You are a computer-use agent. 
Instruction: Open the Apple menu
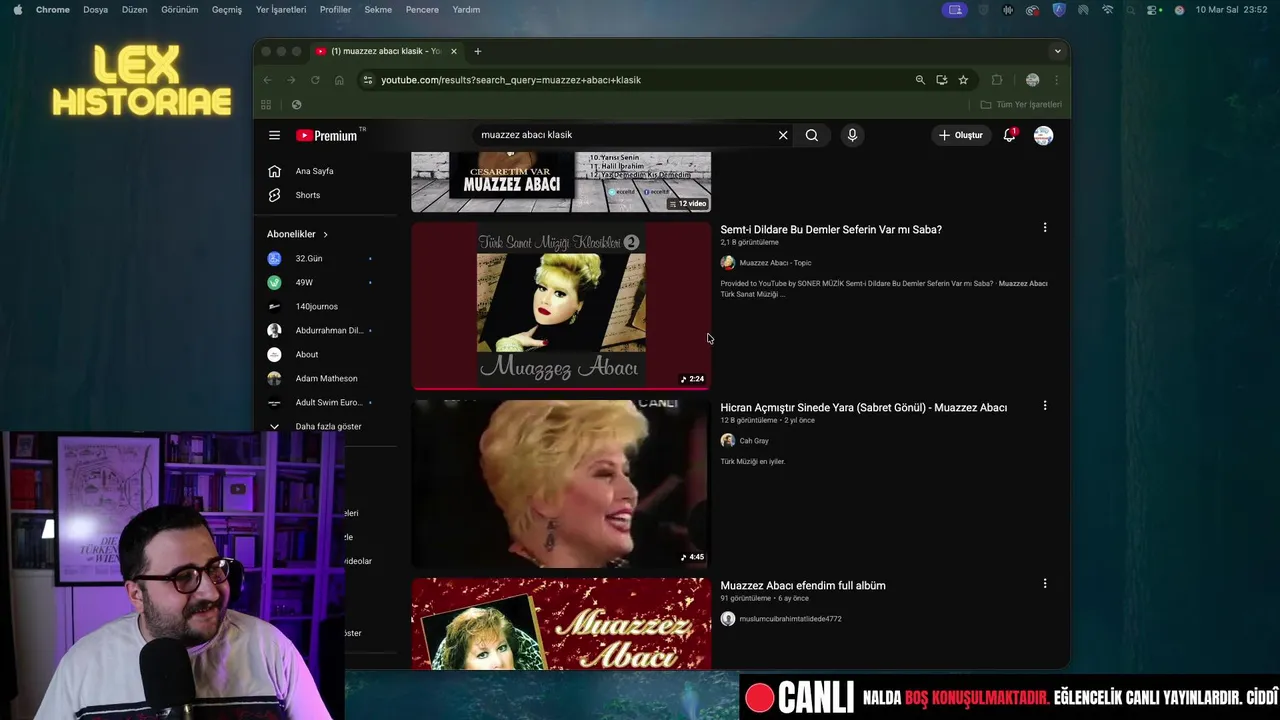pos(17,10)
